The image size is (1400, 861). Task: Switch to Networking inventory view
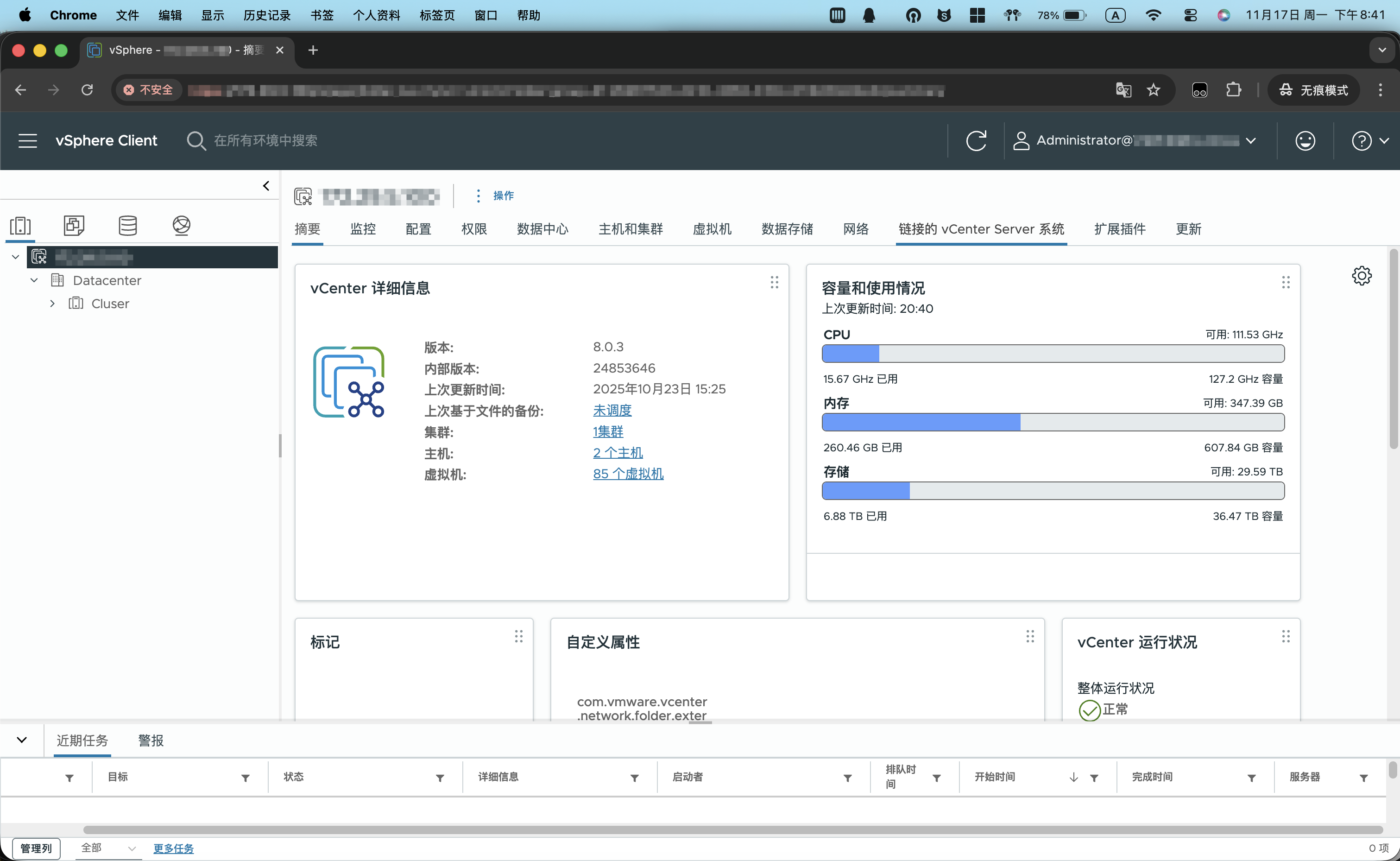pyautogui.click(x=182, y=226)
